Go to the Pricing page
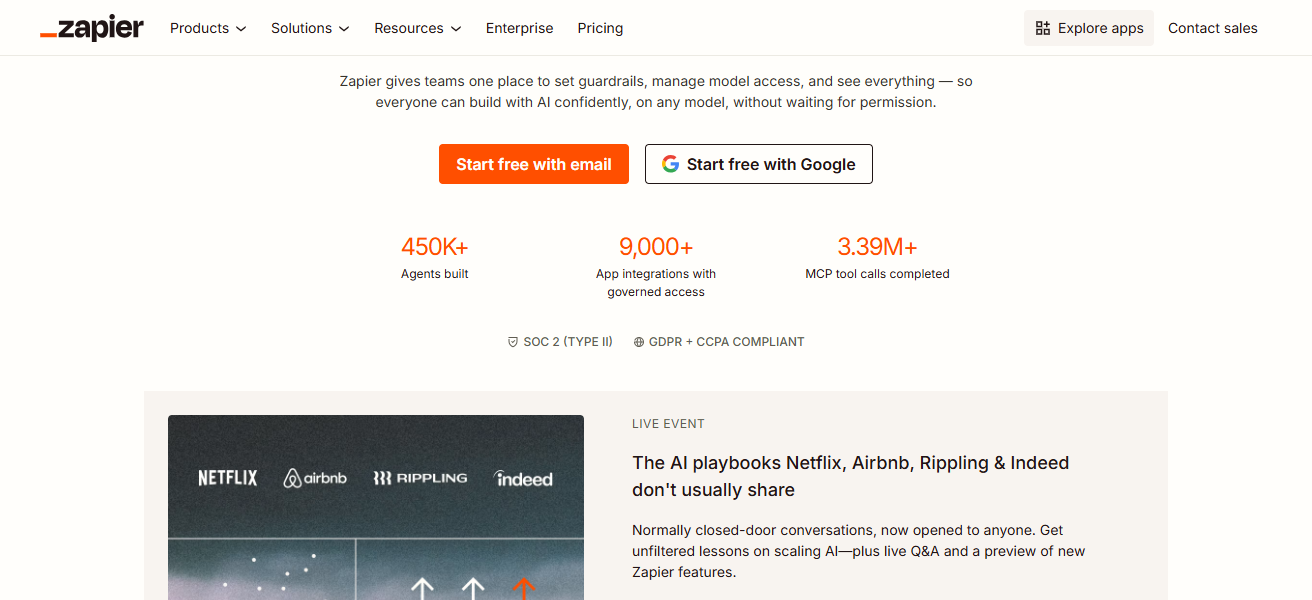Screen dimensions: 1312x600 pos(600,28)
